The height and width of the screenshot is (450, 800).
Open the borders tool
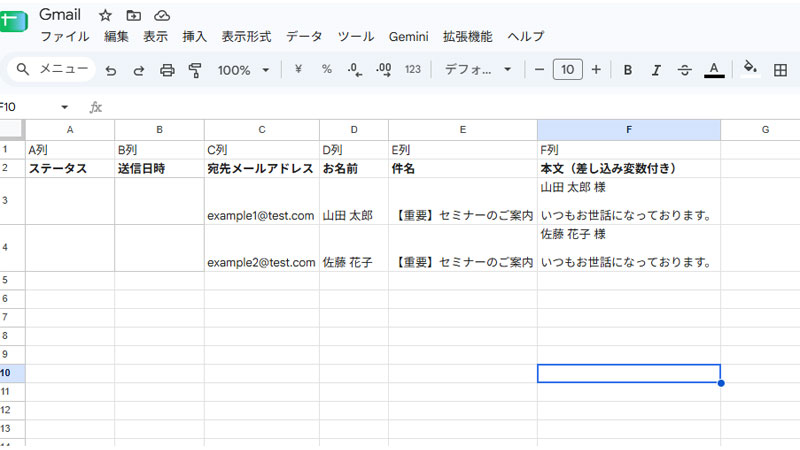(780, 70)
